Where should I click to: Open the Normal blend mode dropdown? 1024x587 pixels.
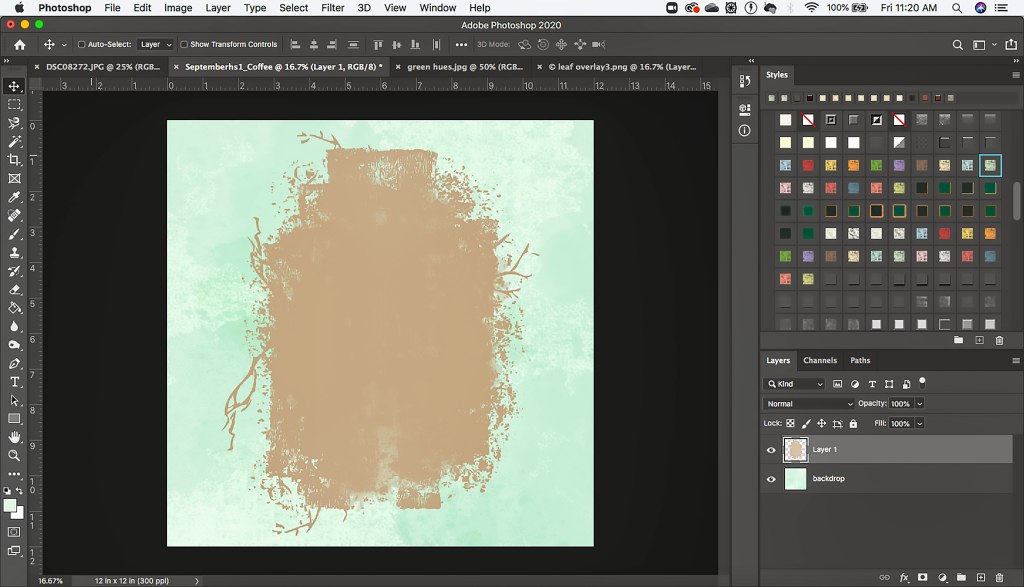click(809, 404)
